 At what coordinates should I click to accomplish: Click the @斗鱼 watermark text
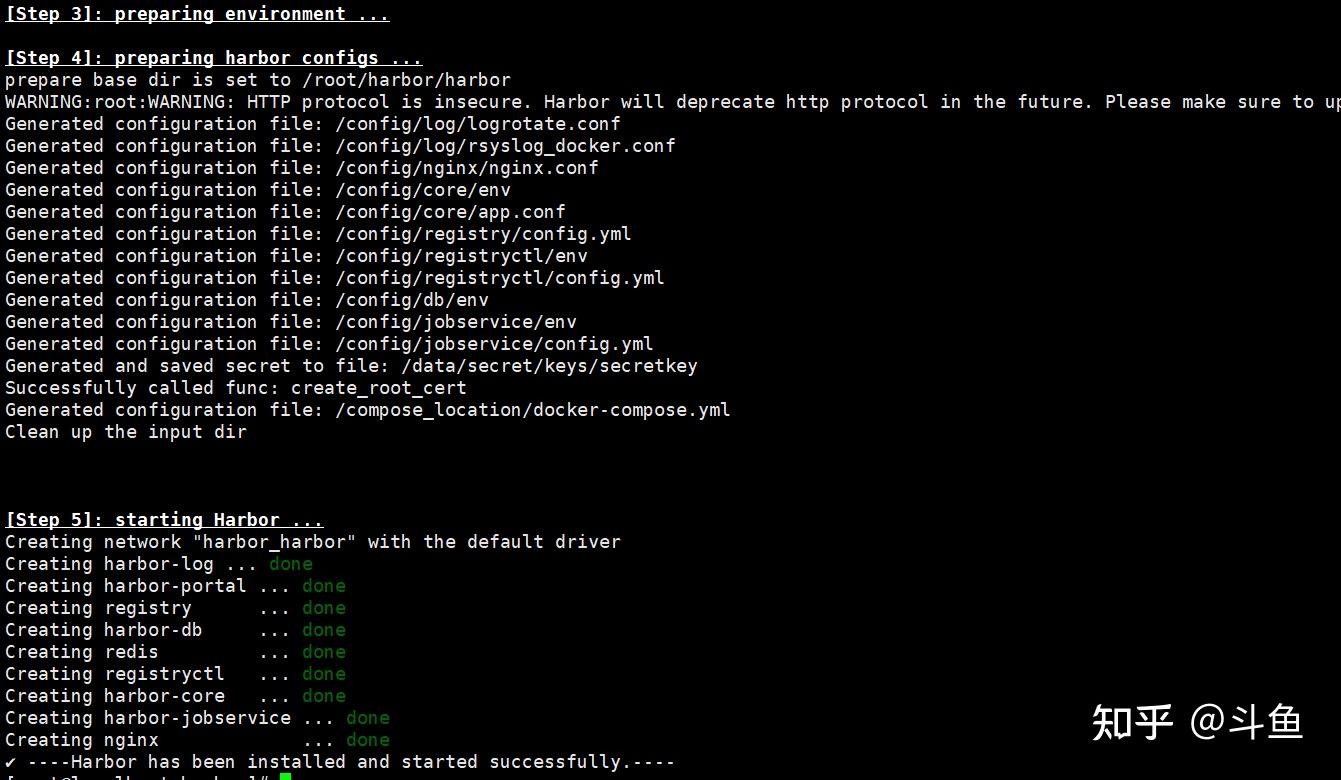(1246, 721)
